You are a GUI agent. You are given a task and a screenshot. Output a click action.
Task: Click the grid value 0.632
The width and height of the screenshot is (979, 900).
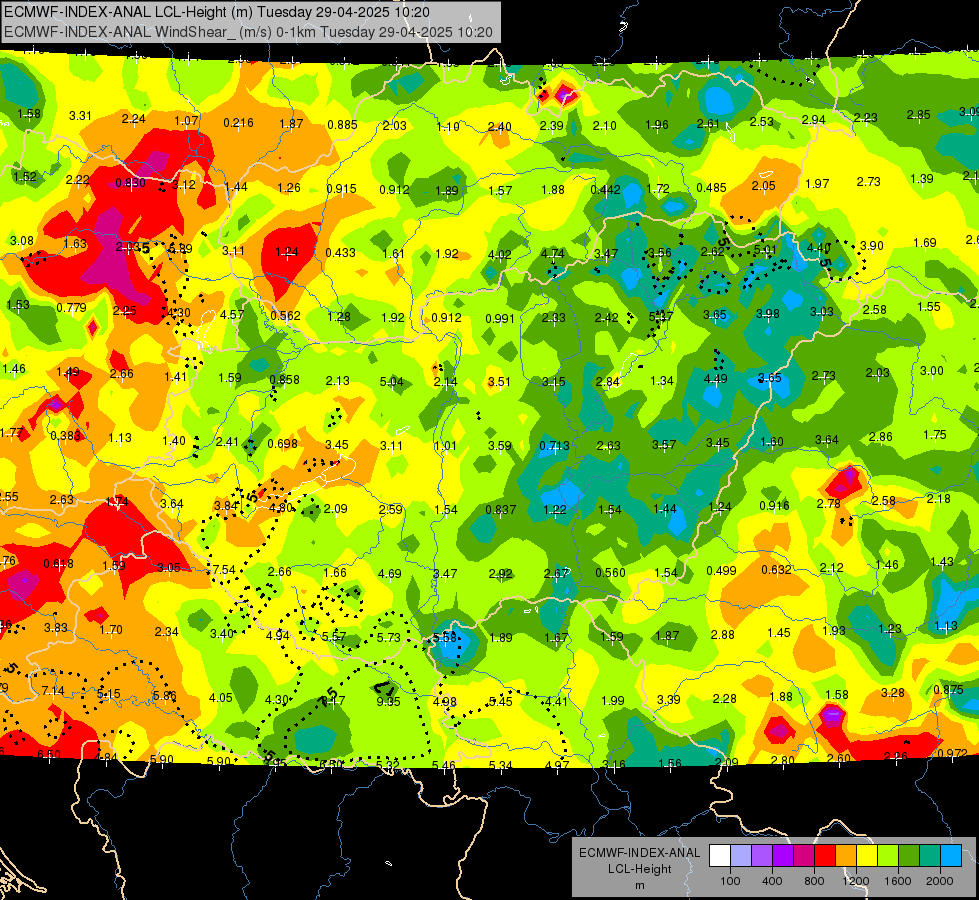pyautogui.click(x=776, y=570)
